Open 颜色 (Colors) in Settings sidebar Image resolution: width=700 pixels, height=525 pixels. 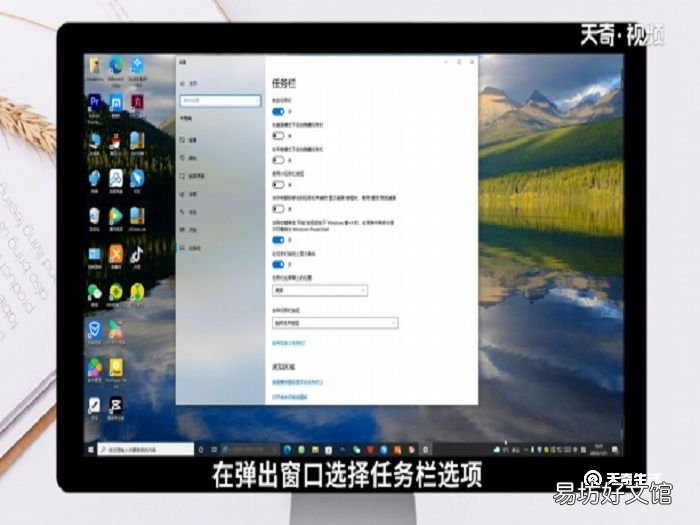(189, 158)
